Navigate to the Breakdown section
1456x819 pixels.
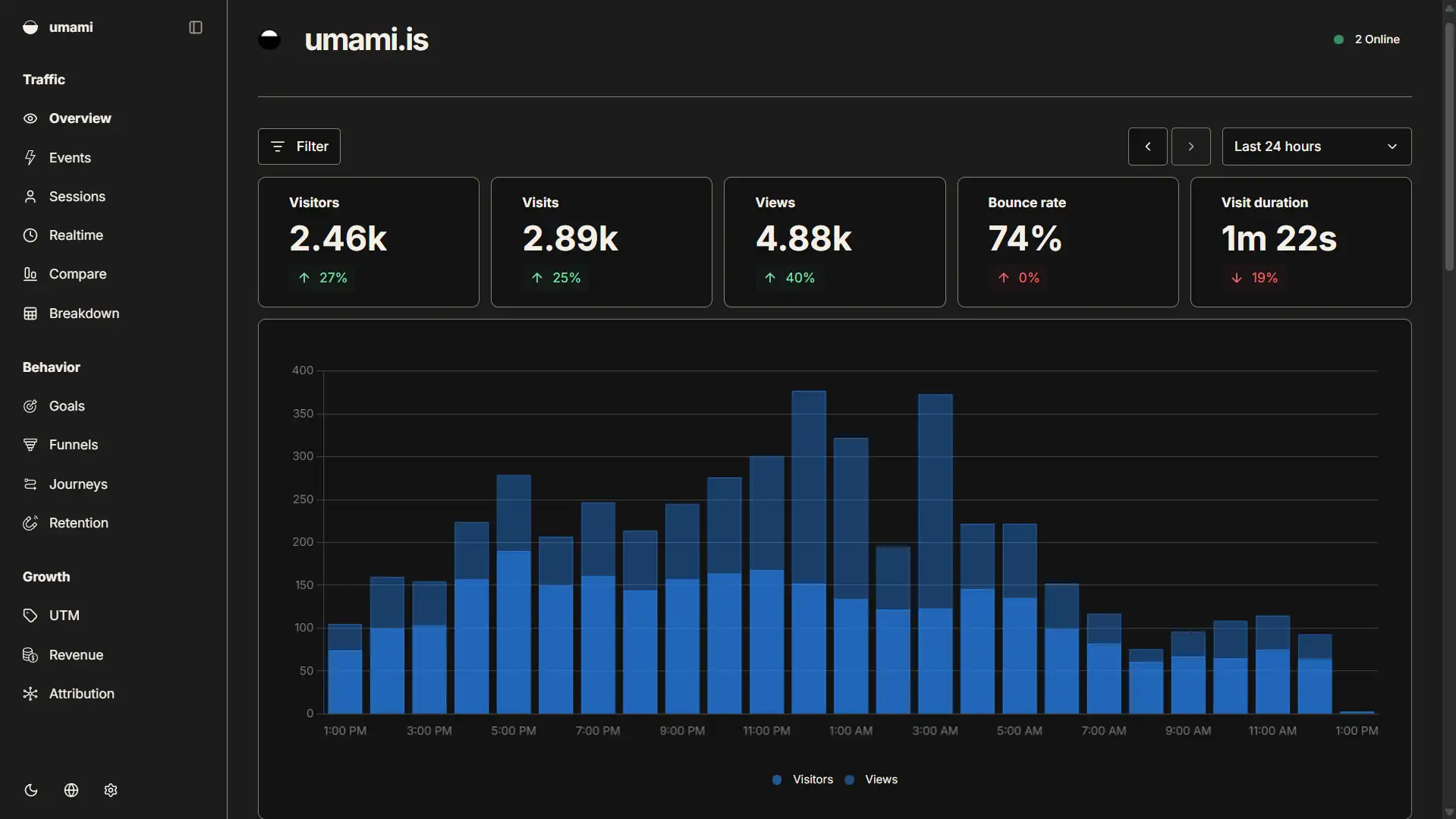pos(83,313)
